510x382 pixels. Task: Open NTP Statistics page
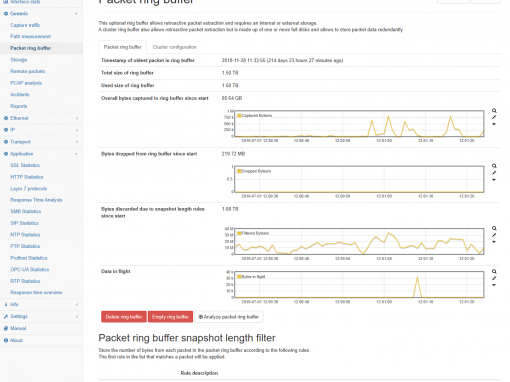click(25, 235)
